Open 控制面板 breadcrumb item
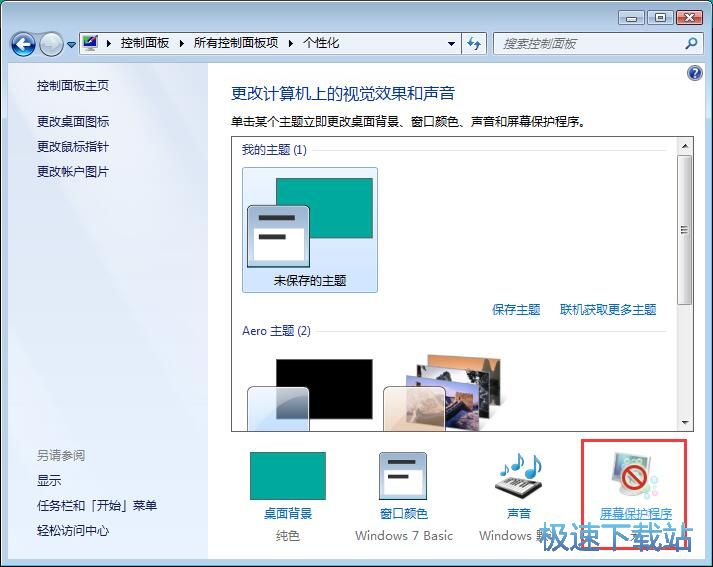 [x=145, y=43]
